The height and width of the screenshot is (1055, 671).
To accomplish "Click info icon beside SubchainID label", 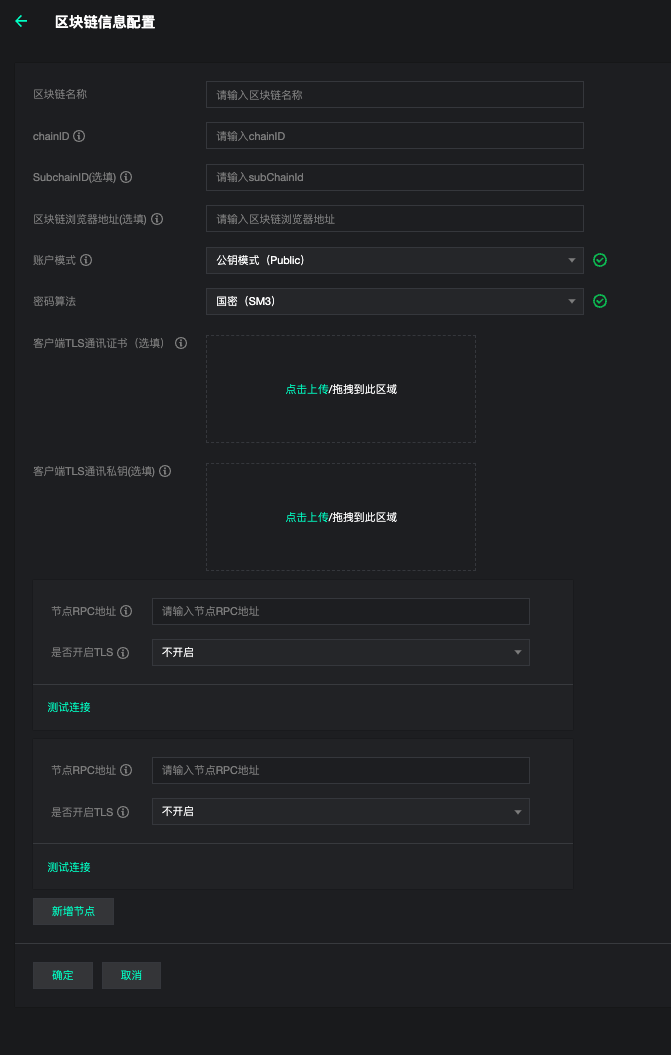I will tap(126, 177).
